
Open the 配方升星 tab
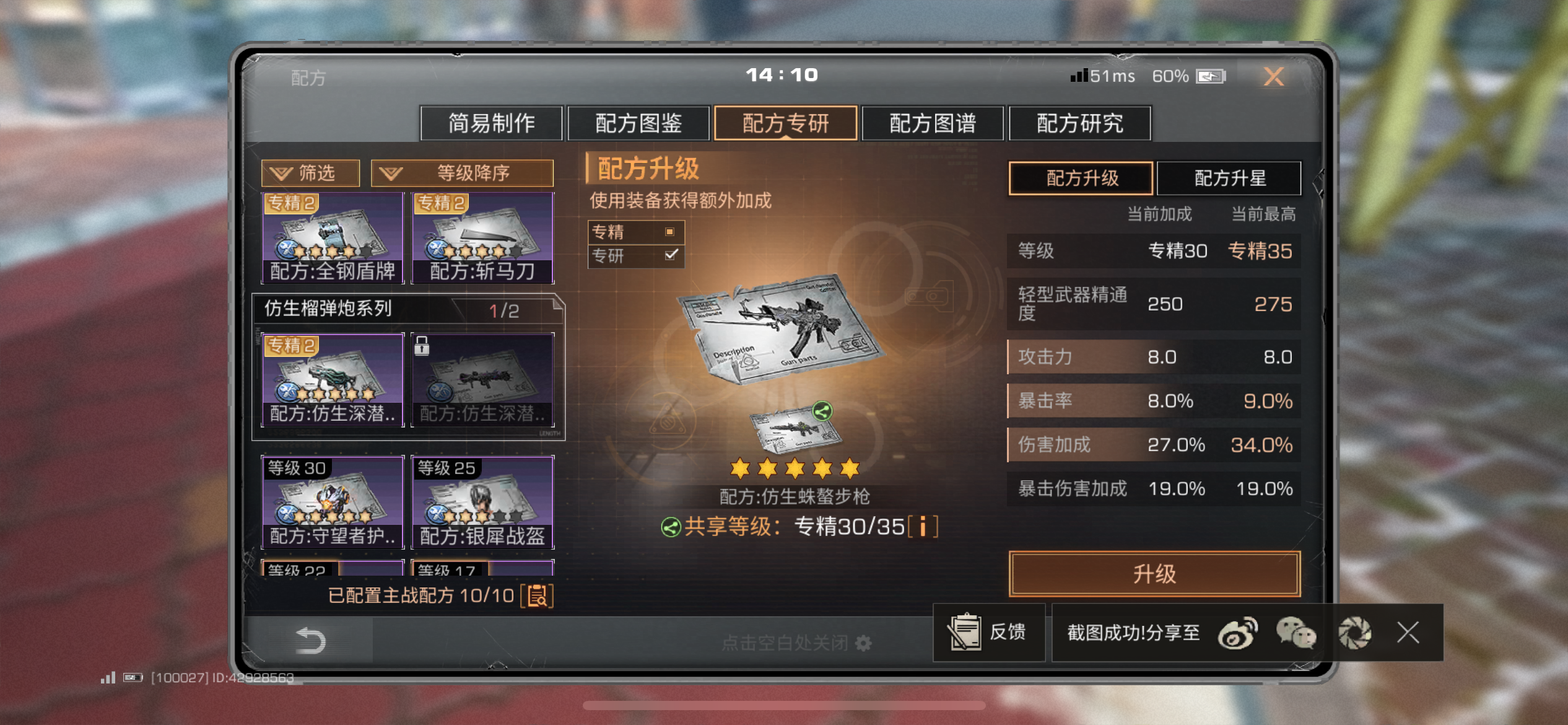[1229, 178]
